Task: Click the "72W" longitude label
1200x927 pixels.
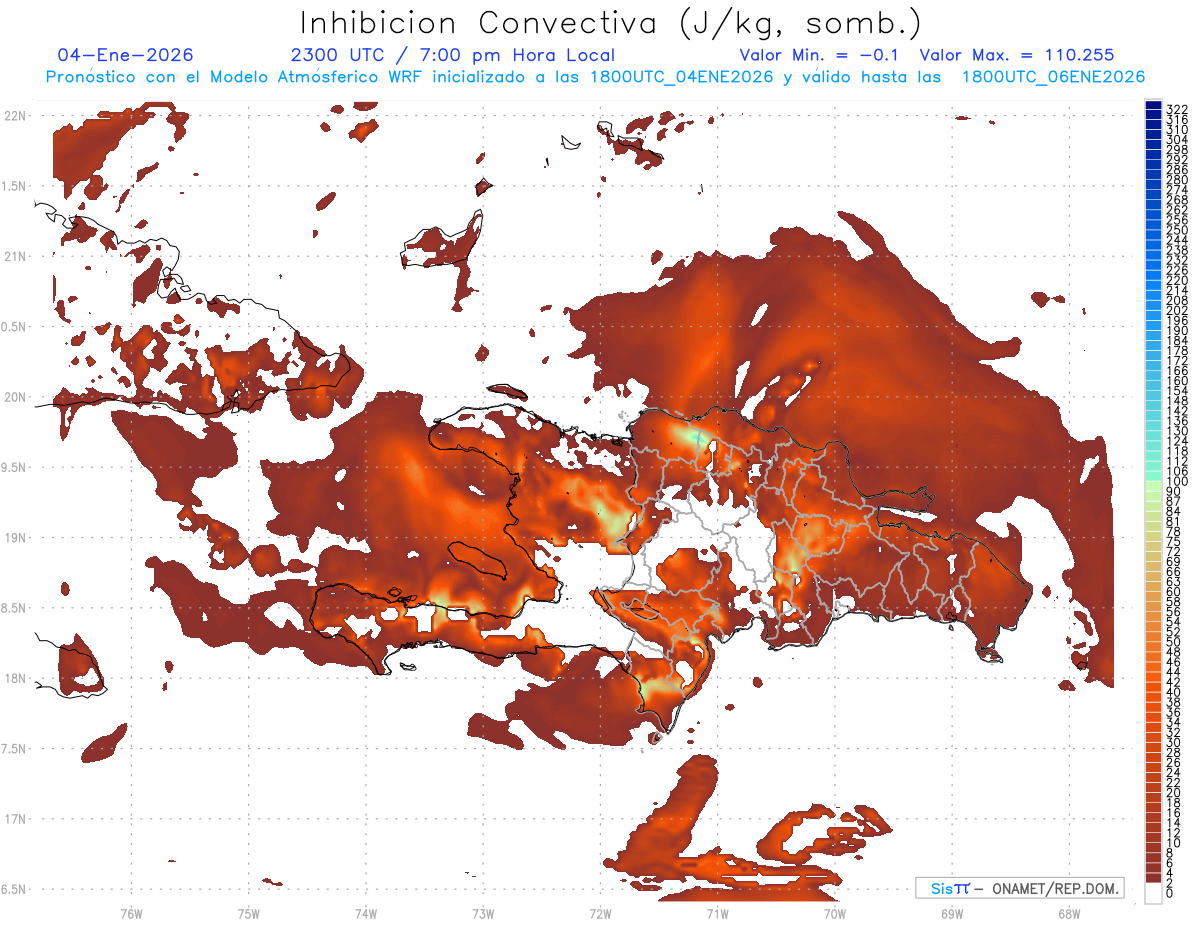Action: [600, 912]
